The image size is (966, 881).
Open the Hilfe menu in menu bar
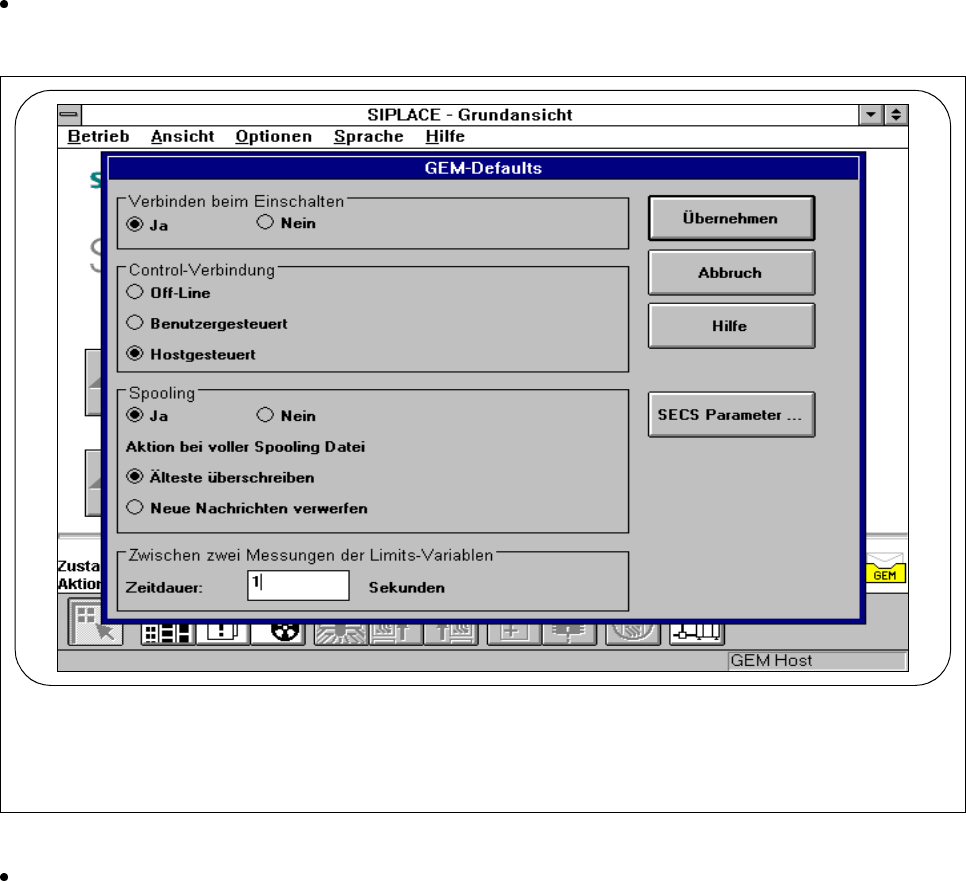pyautogui.click(x=445, y=136)
